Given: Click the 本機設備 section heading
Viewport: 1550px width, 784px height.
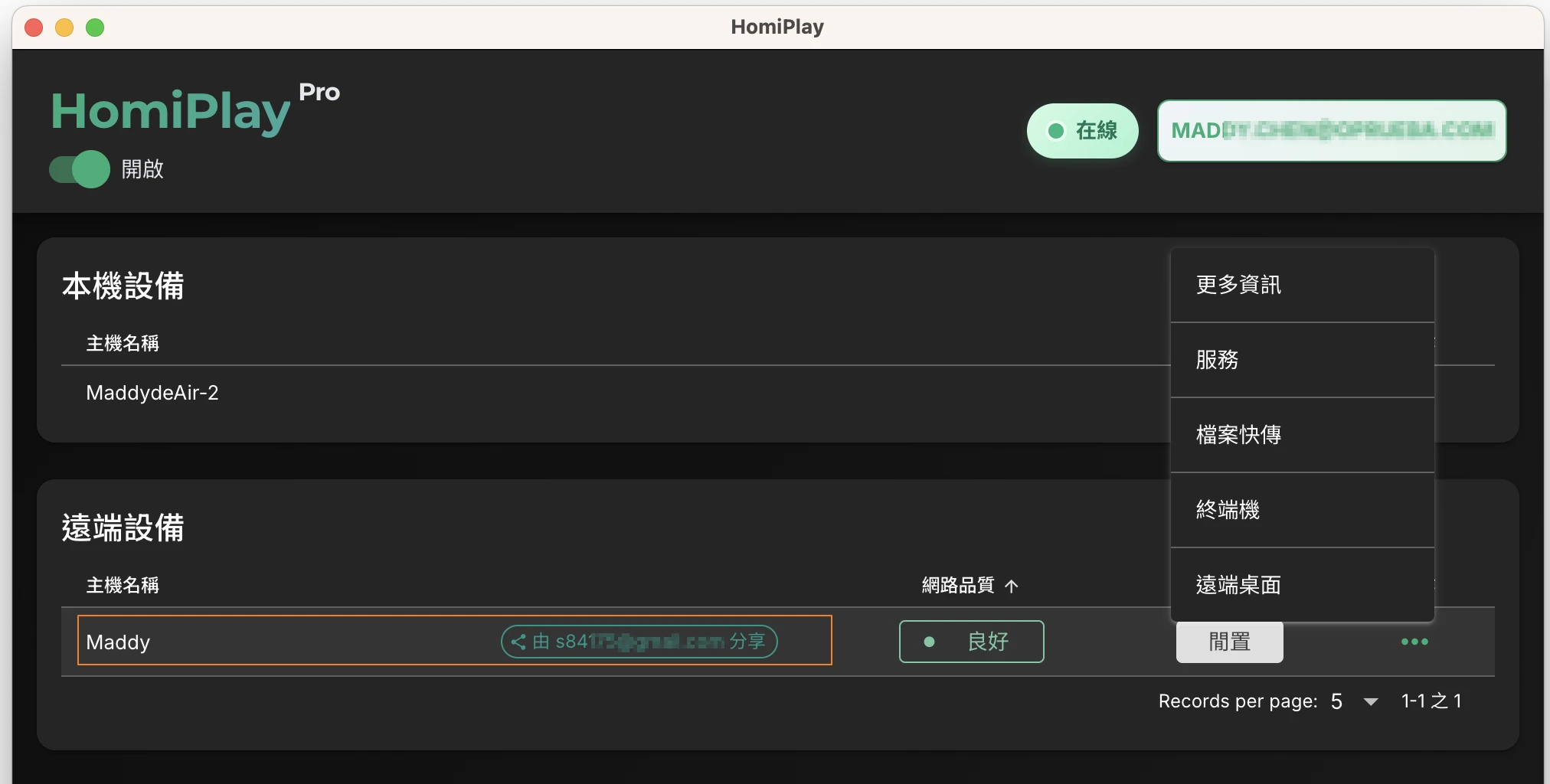Looking at the screenshot, I should point(123,286).
